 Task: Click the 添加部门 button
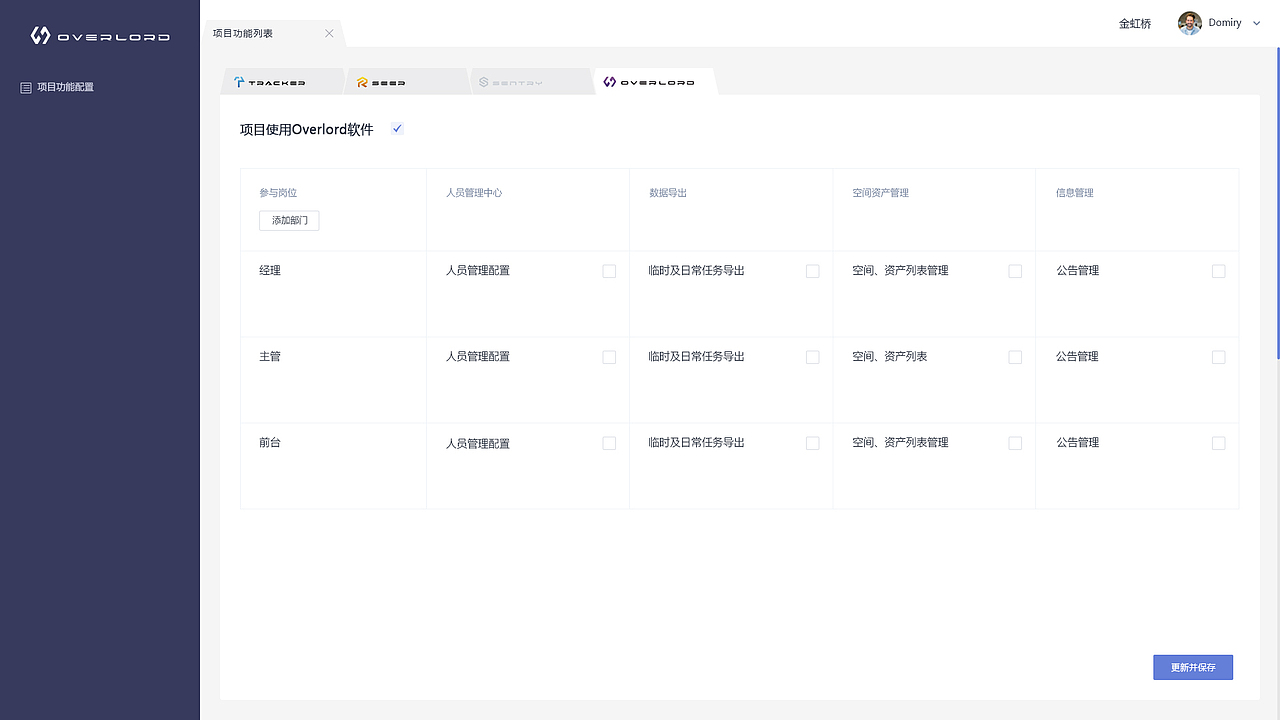pos(288,220)
